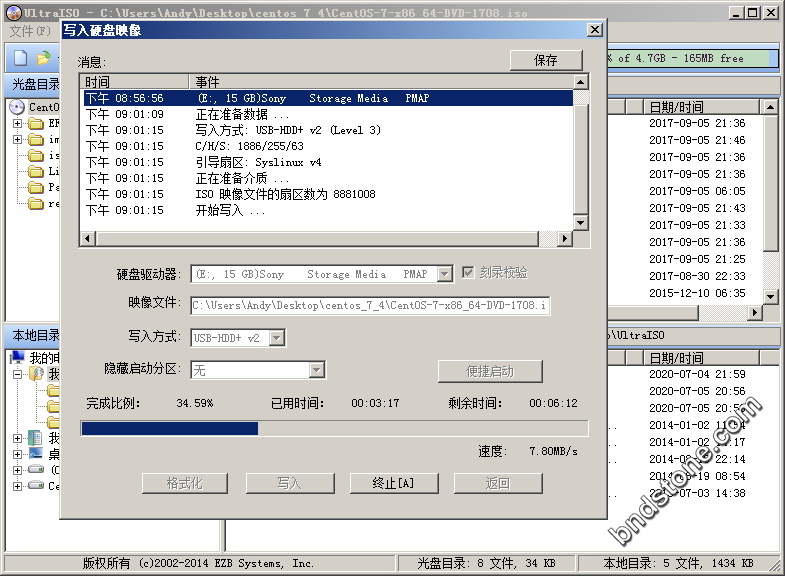Click the 保存 save button

click(546, 60)
